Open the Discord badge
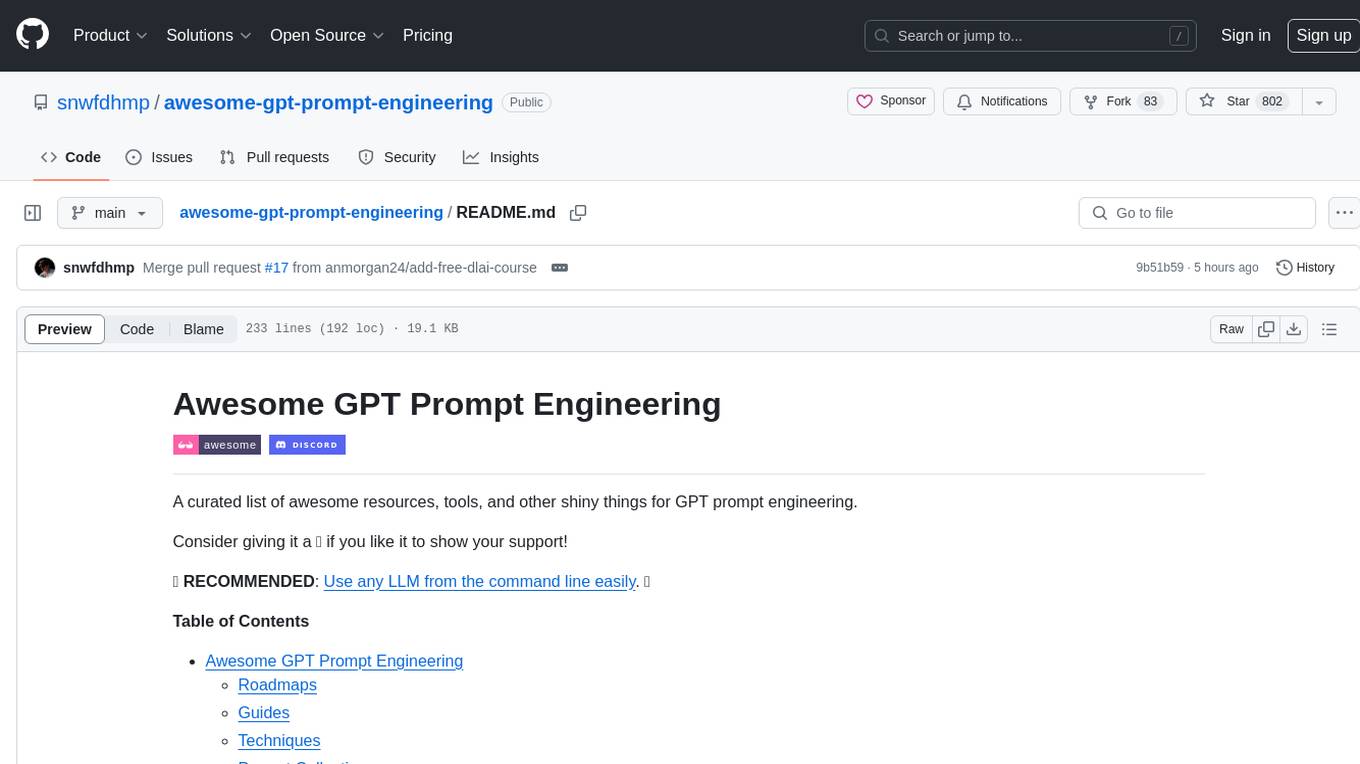The height and width of the screenshot is (764, 1360). point(307,445)
